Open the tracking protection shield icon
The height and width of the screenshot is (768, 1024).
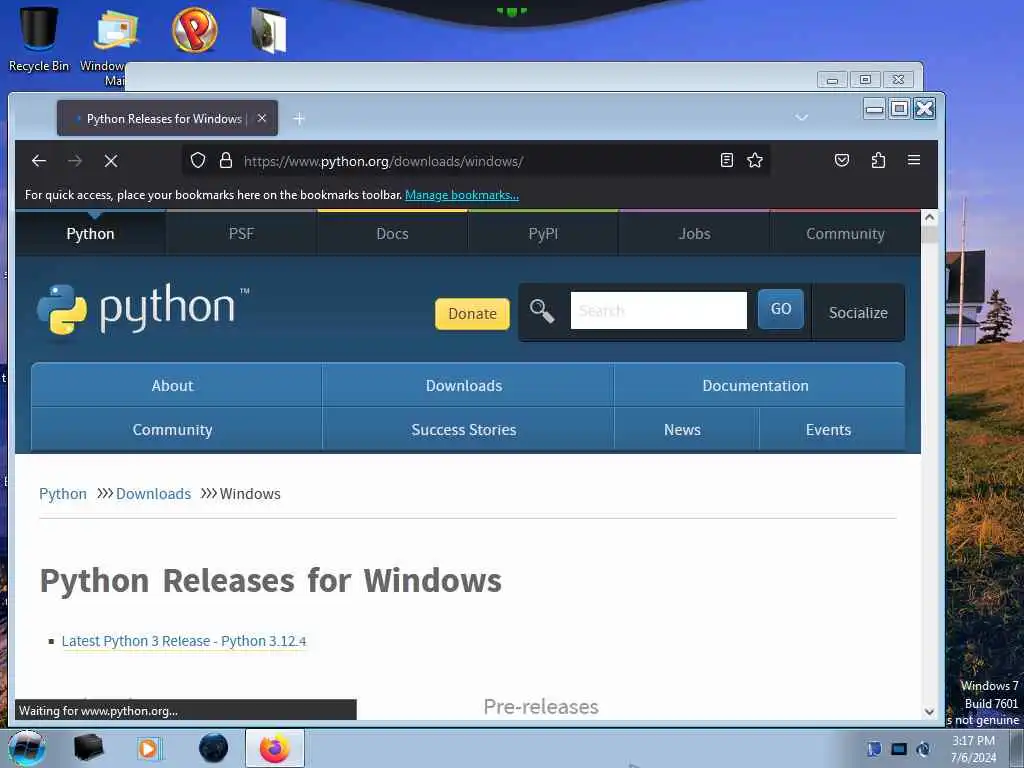[198, 160]
